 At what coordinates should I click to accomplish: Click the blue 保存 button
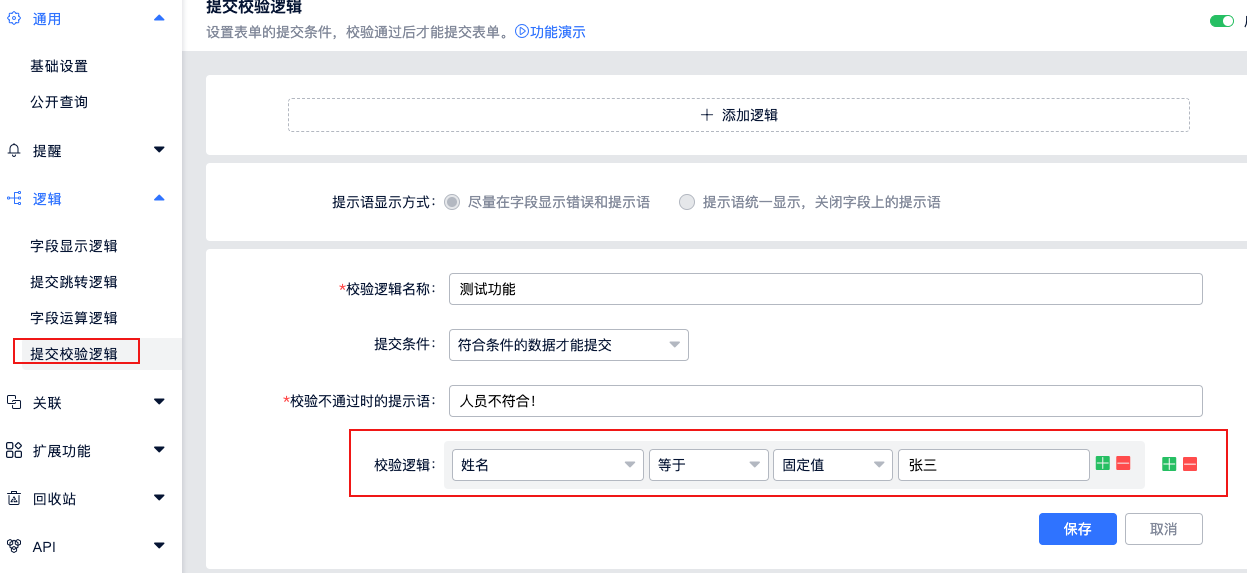coord(1077,529)
